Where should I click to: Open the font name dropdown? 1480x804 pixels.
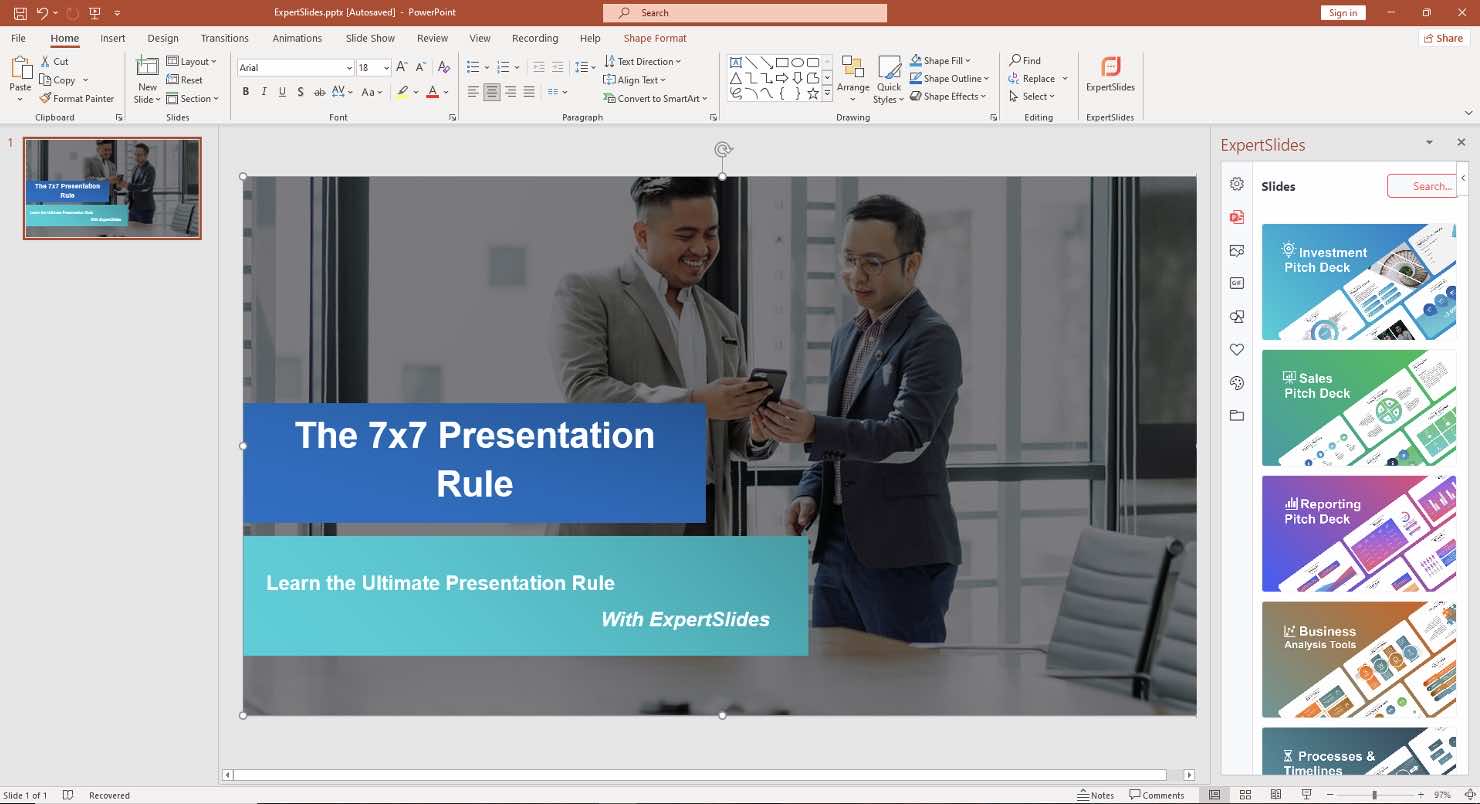click(348, 67)
